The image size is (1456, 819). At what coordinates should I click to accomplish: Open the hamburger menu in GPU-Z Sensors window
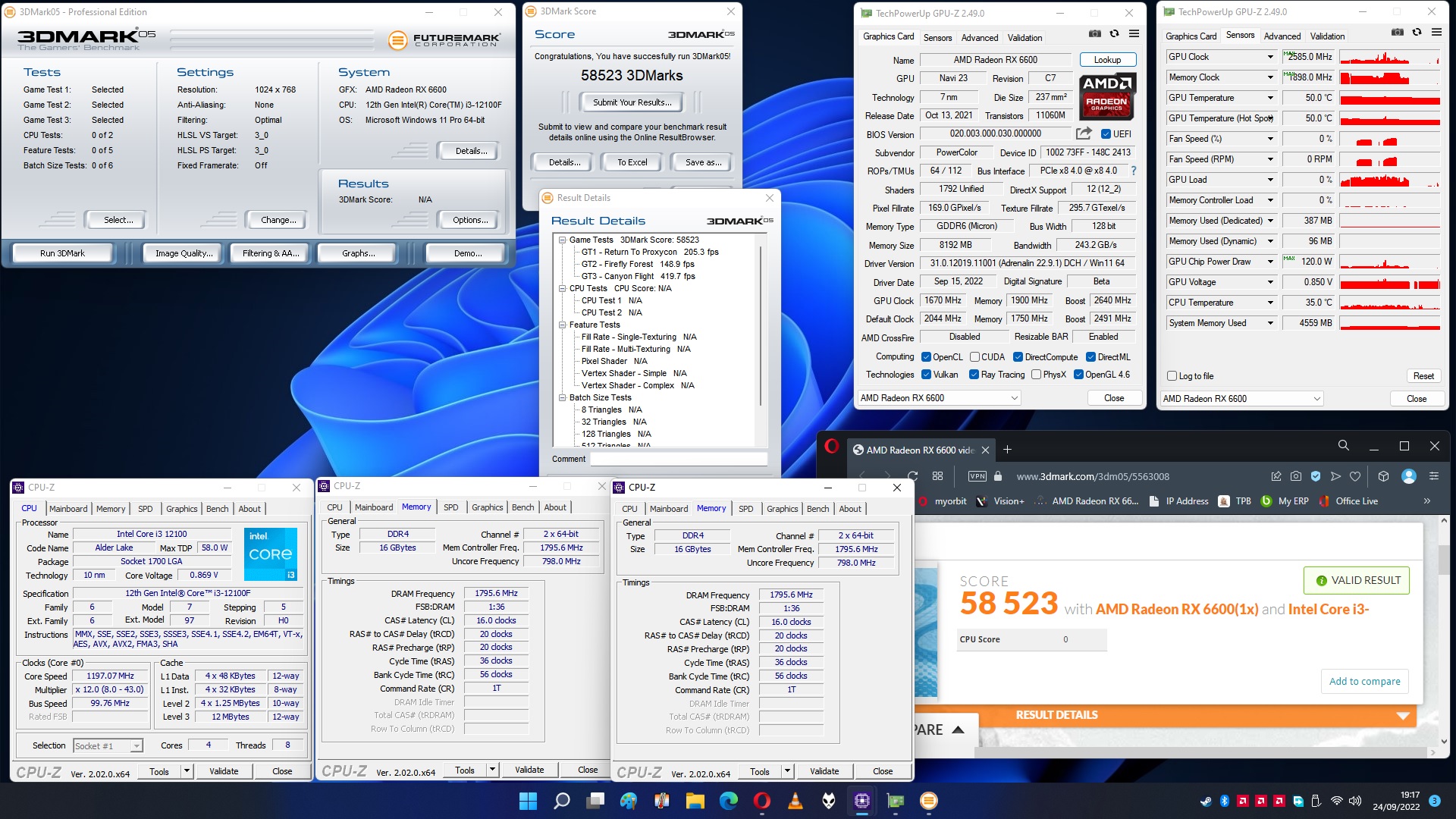[x=1436, y=33]
